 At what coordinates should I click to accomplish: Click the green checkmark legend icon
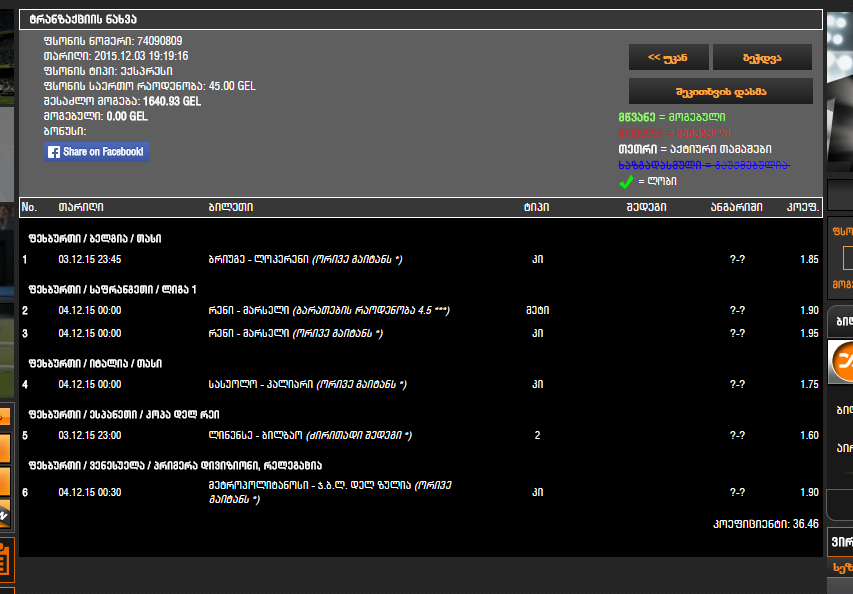tap(623, 182)
